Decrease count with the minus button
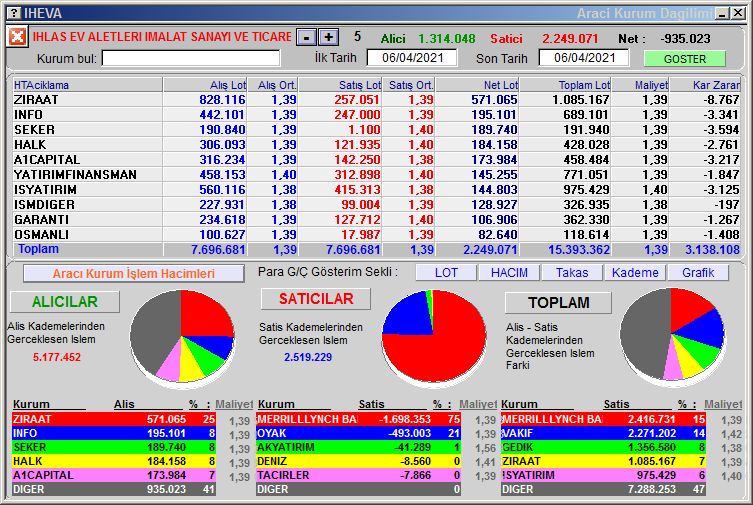Screen dimensions: 753x505 (x=306, y=37)
